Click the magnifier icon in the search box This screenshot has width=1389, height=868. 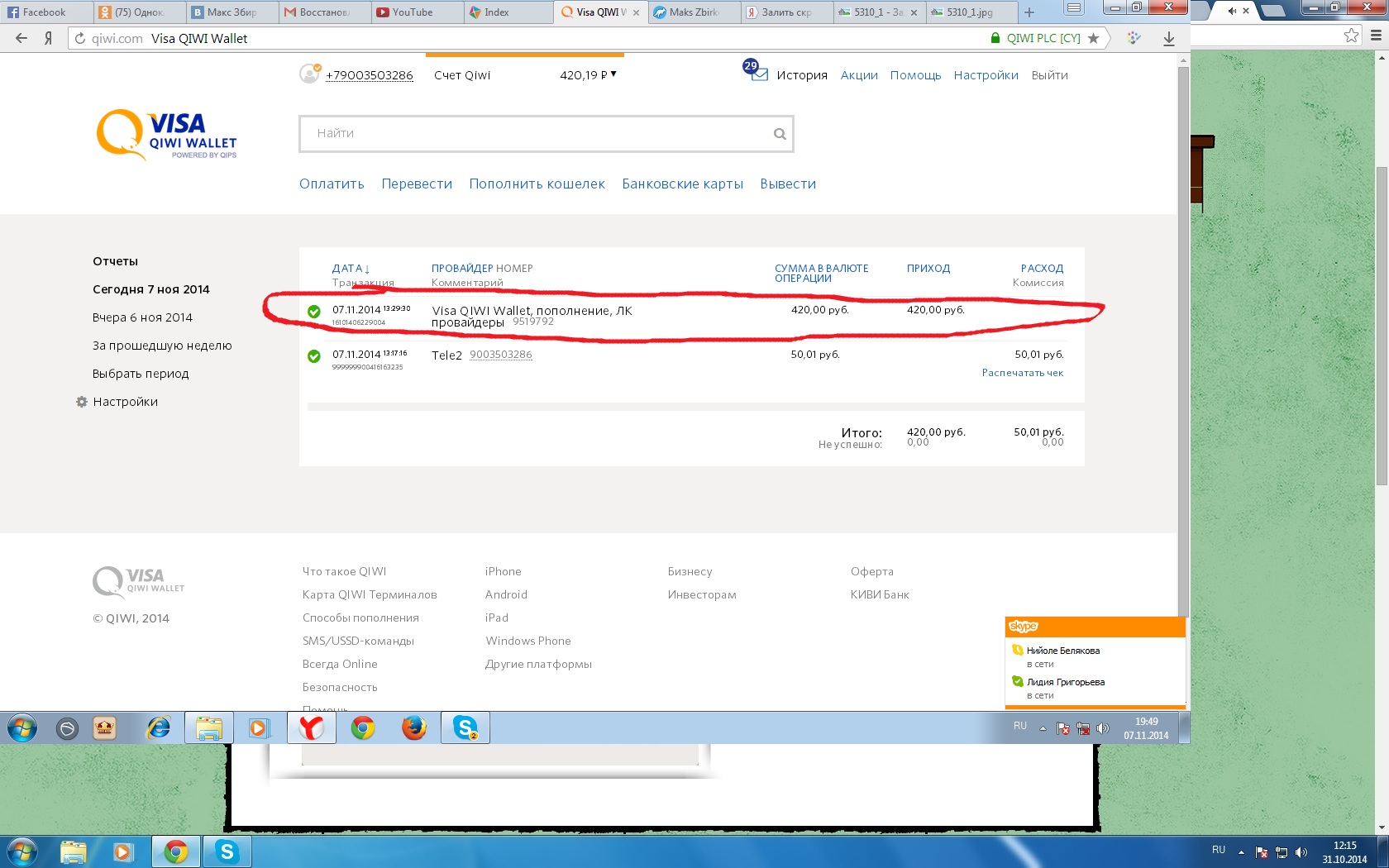tap(780, 134)
